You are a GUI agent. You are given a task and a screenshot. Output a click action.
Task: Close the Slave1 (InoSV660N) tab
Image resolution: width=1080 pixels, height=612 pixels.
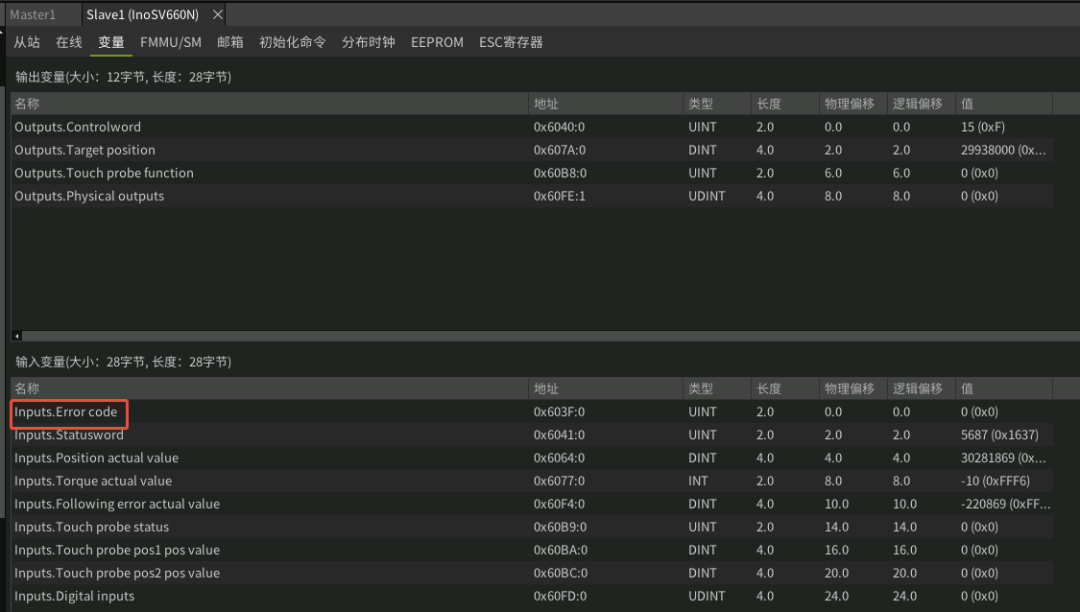click(218, 14)
